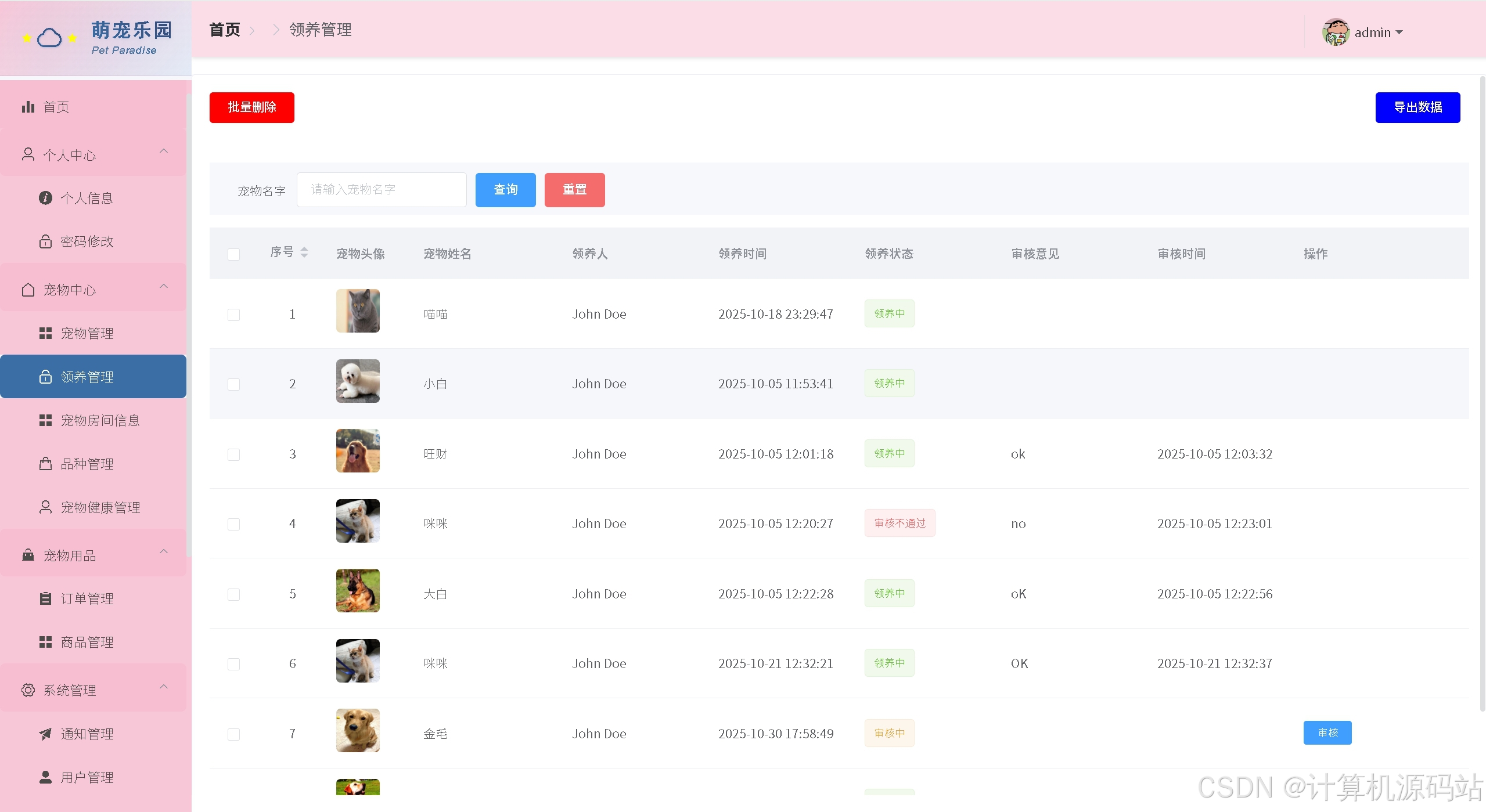
Task: Click the user icon beside 用户管理
Action: [45, 777]
